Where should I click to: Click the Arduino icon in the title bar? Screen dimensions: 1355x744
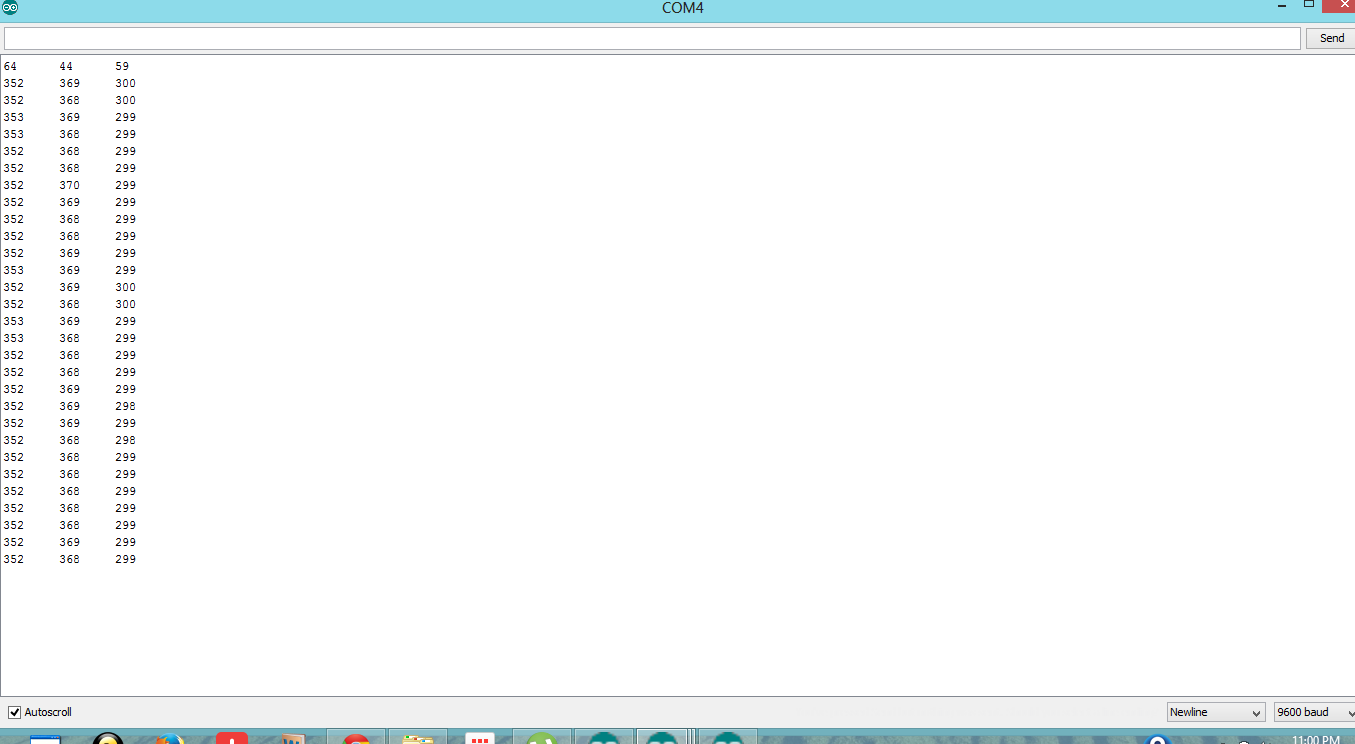tap(9, 8)
